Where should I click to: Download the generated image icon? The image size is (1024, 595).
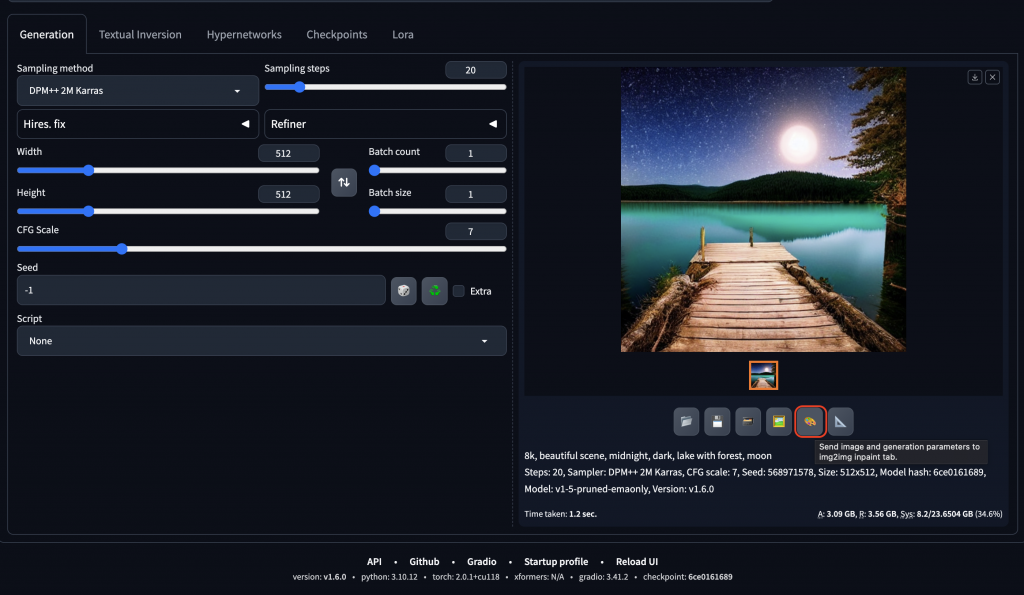click(x=974, y=77)
